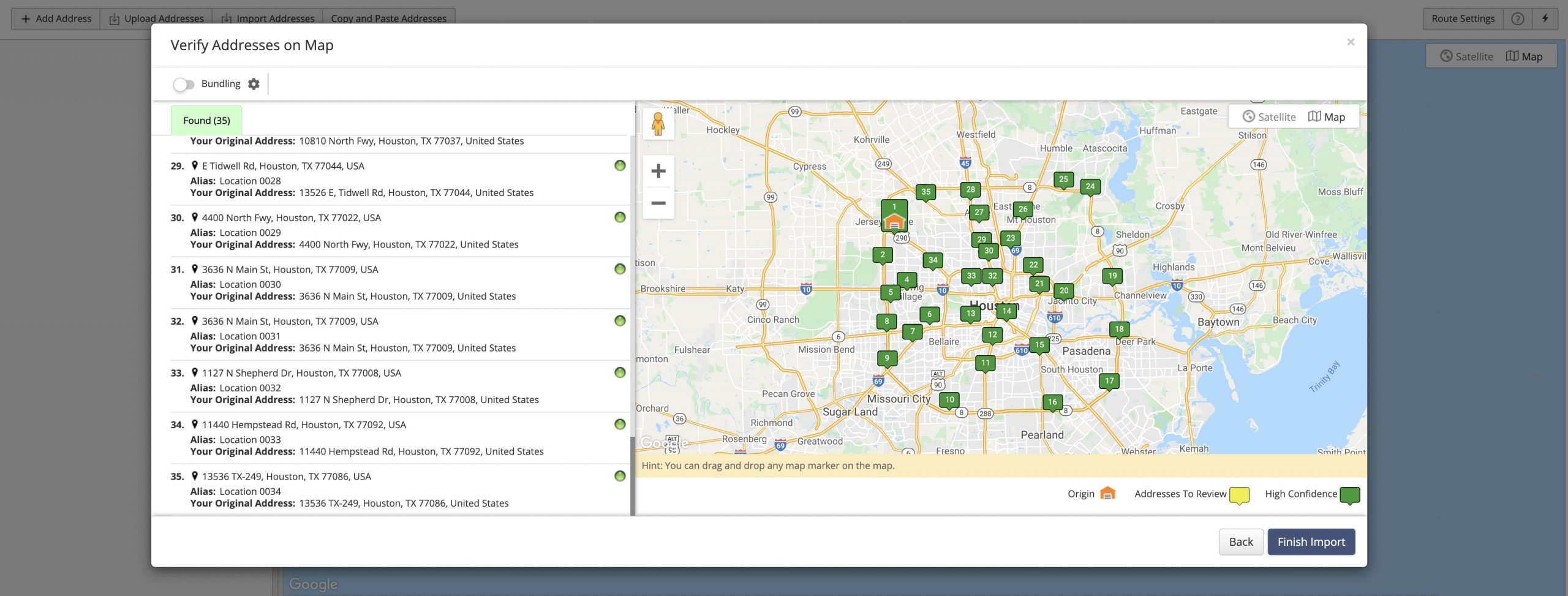Click Upload Addresses in background toolbar
The height and width of the screenshot is (596, 1568).
pyautogui.click(x=156, y=18)
